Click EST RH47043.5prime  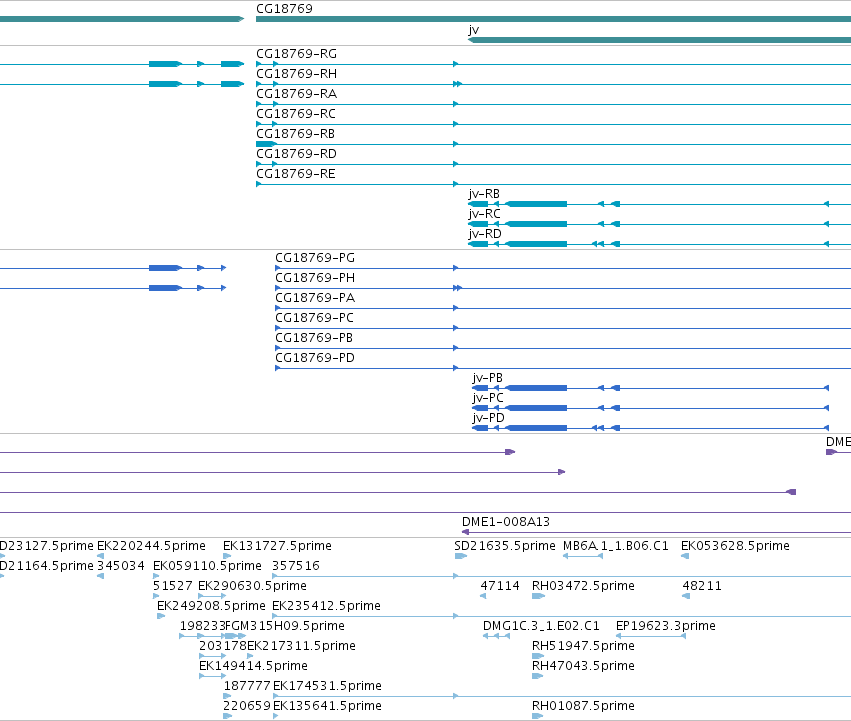tap(583, 666)
